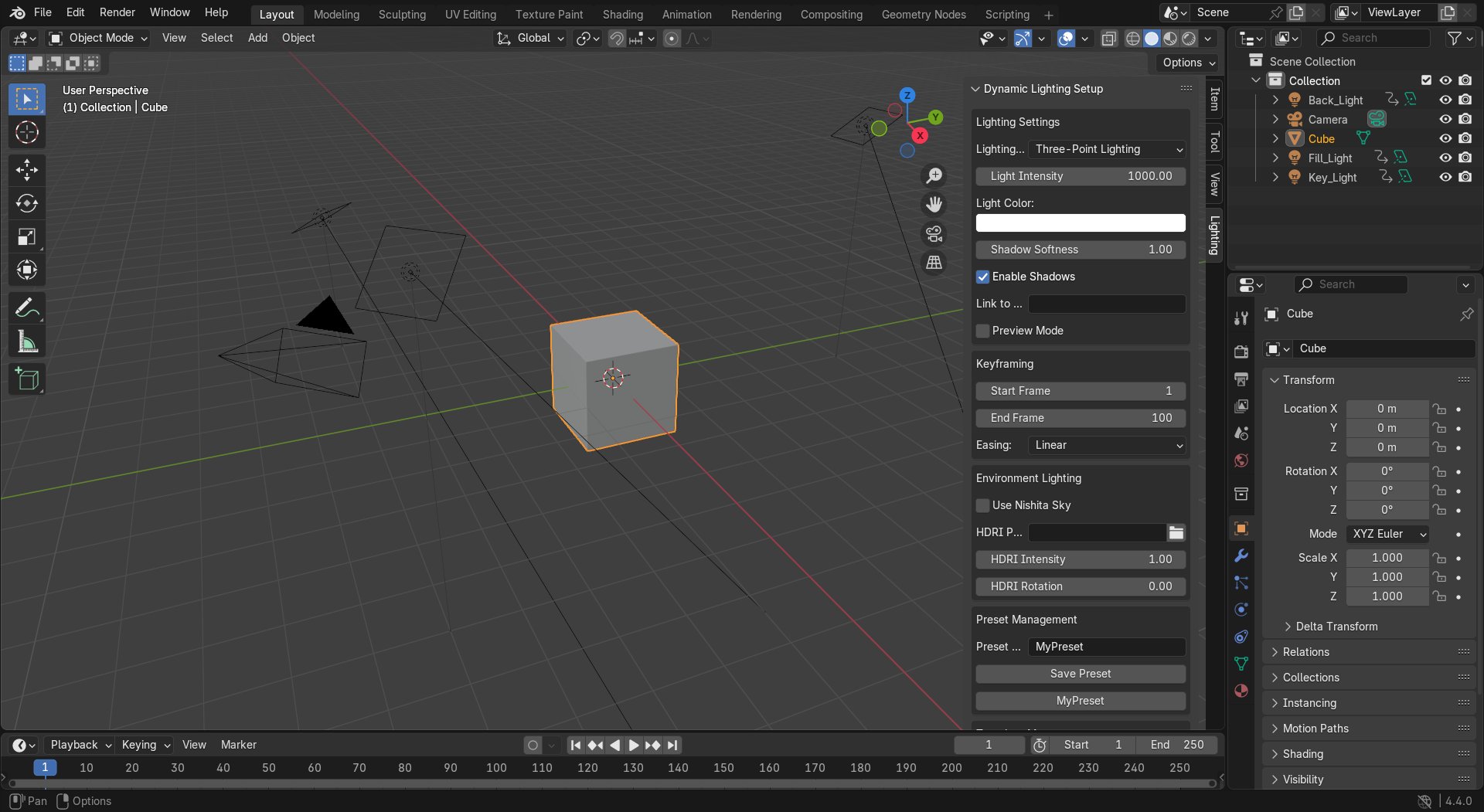Open the Modifiers wrench properties tab
The width and height of the screenshot is (1484, 812).
1241,555
